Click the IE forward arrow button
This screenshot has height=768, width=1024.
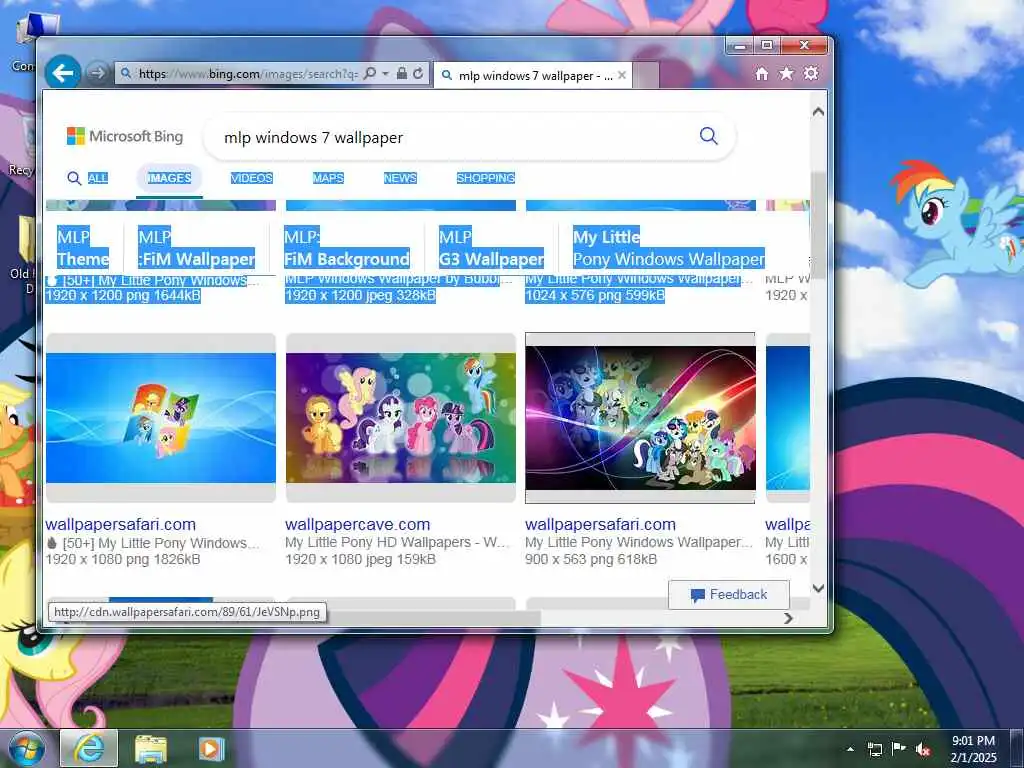pos(97,73)
